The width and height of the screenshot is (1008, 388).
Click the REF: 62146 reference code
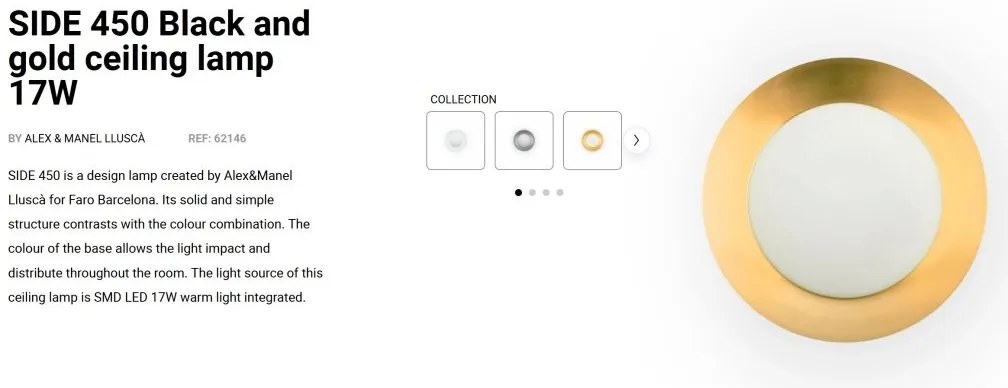217,138
